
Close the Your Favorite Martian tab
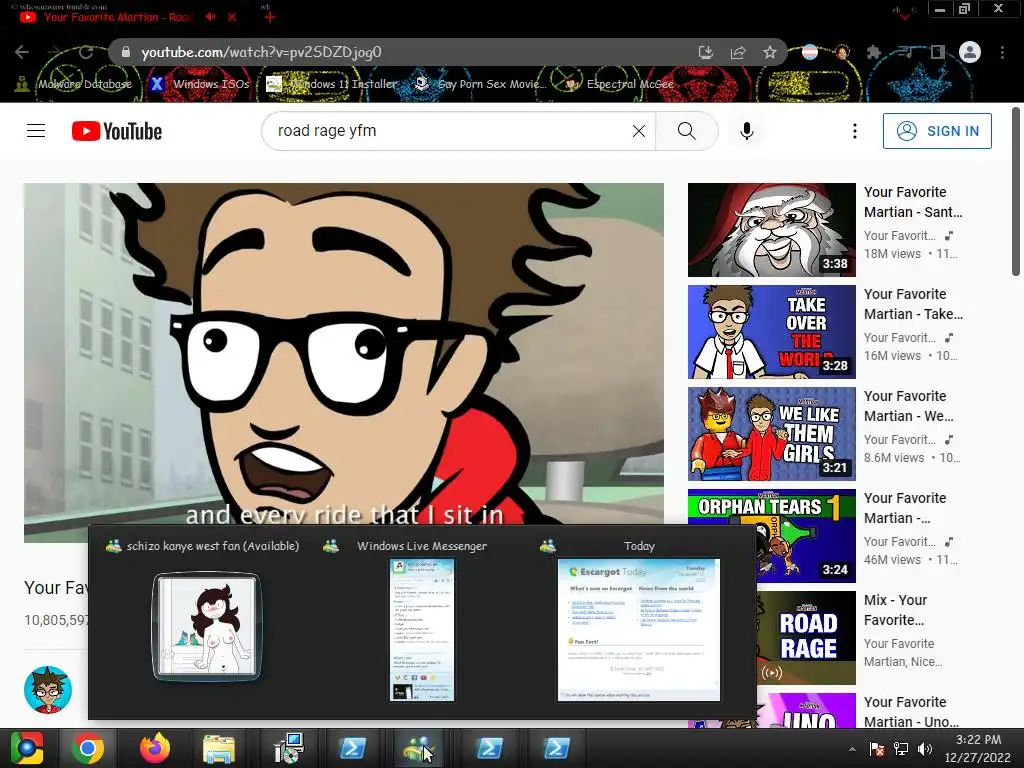coord(232,17)
